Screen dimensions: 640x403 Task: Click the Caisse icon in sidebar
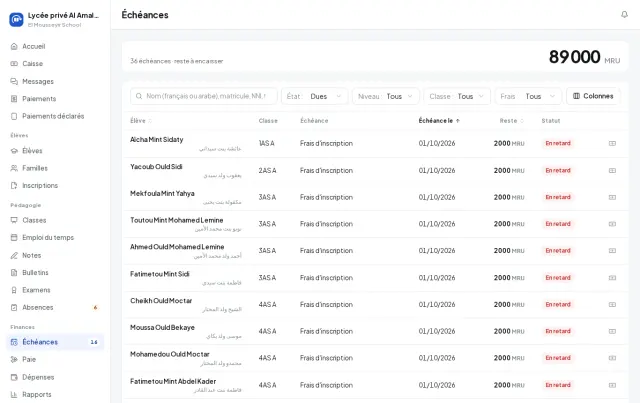[x=14, y=64]
